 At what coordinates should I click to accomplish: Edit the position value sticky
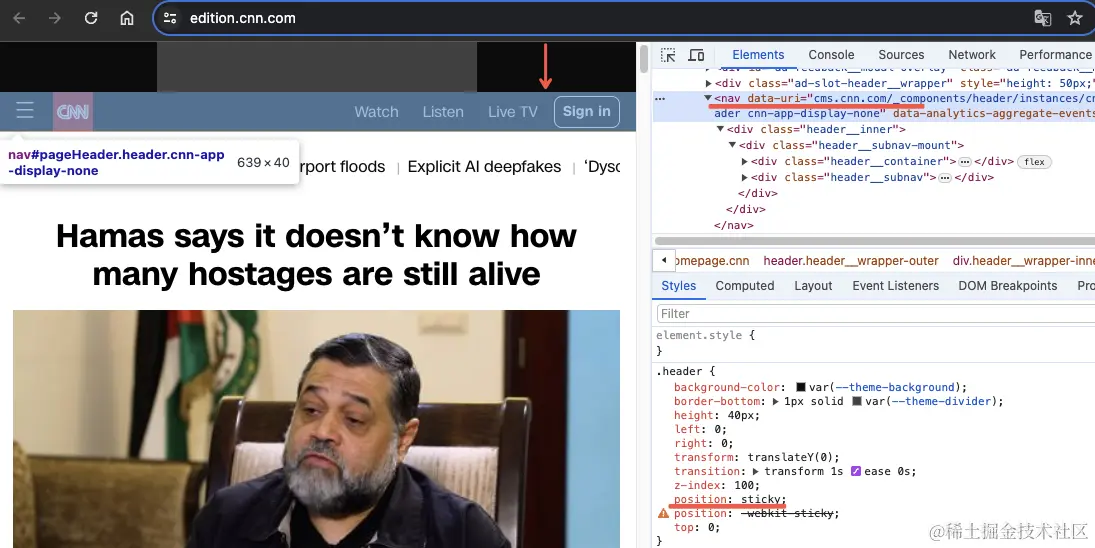click(x=760, y=499)
